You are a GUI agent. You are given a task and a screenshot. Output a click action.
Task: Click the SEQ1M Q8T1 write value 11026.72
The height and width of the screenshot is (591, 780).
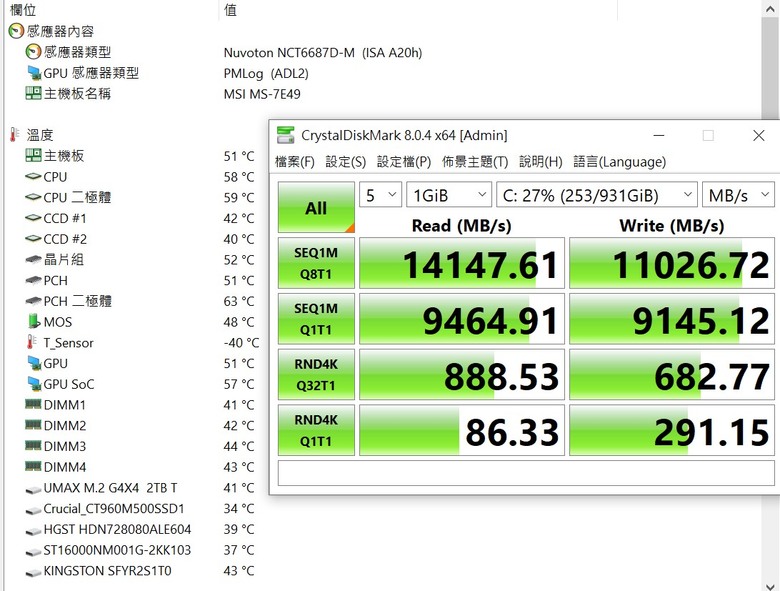click(672, 263)
